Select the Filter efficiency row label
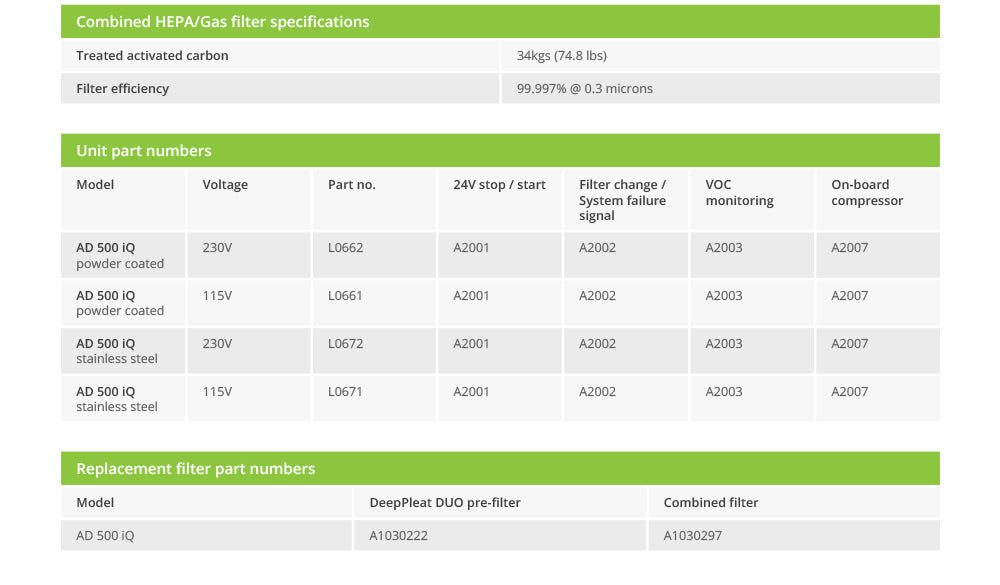The width and height of the screenshot is (1000, 585). click(122, 89)
